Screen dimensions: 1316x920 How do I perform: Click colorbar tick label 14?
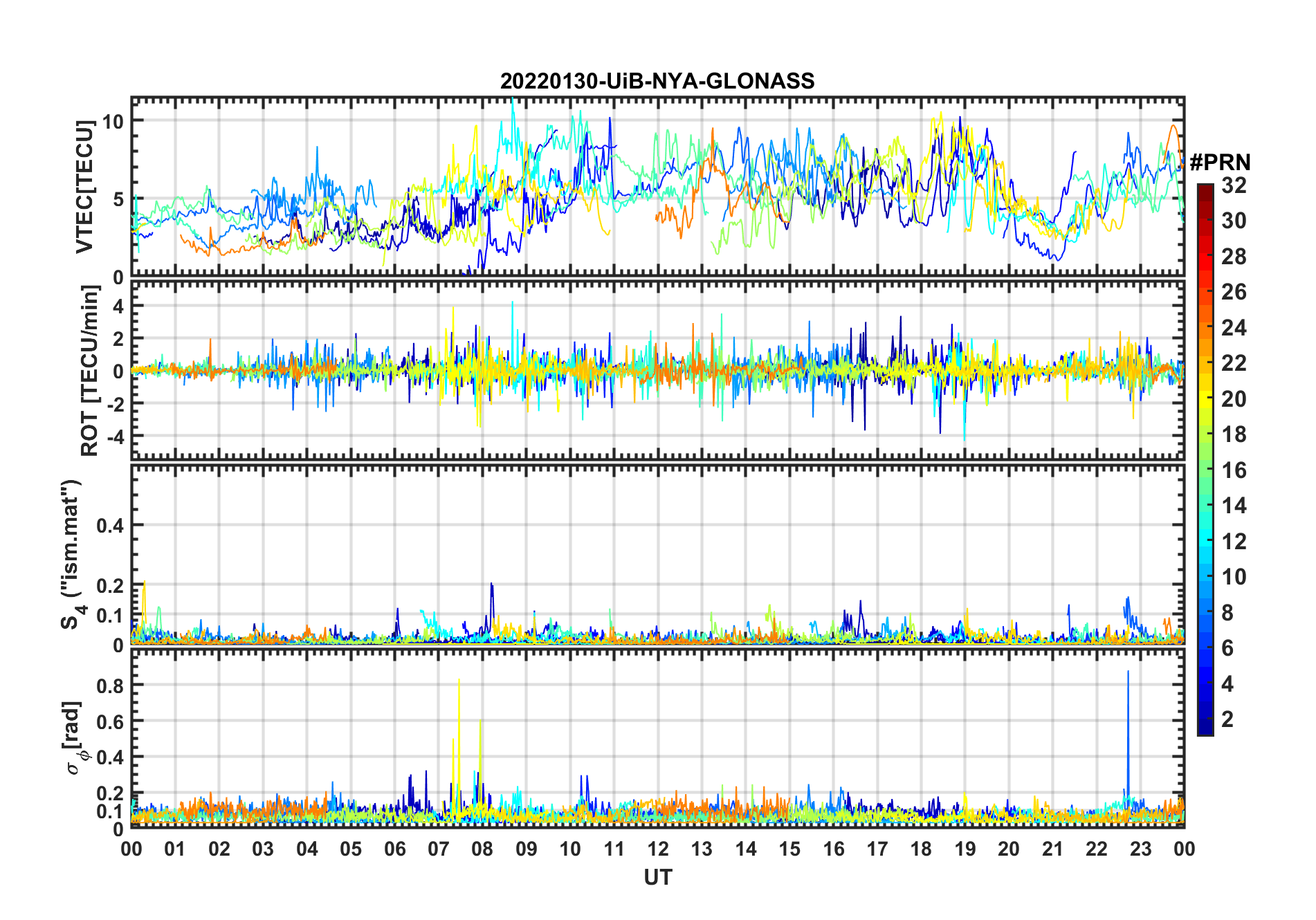[1234, 506]
